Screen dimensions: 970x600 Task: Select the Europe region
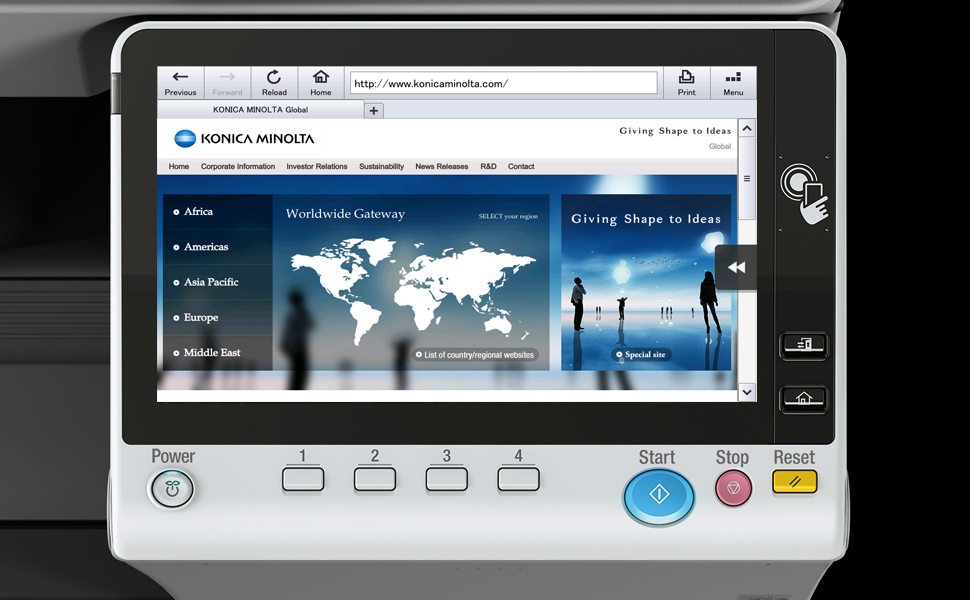[218, 317]
